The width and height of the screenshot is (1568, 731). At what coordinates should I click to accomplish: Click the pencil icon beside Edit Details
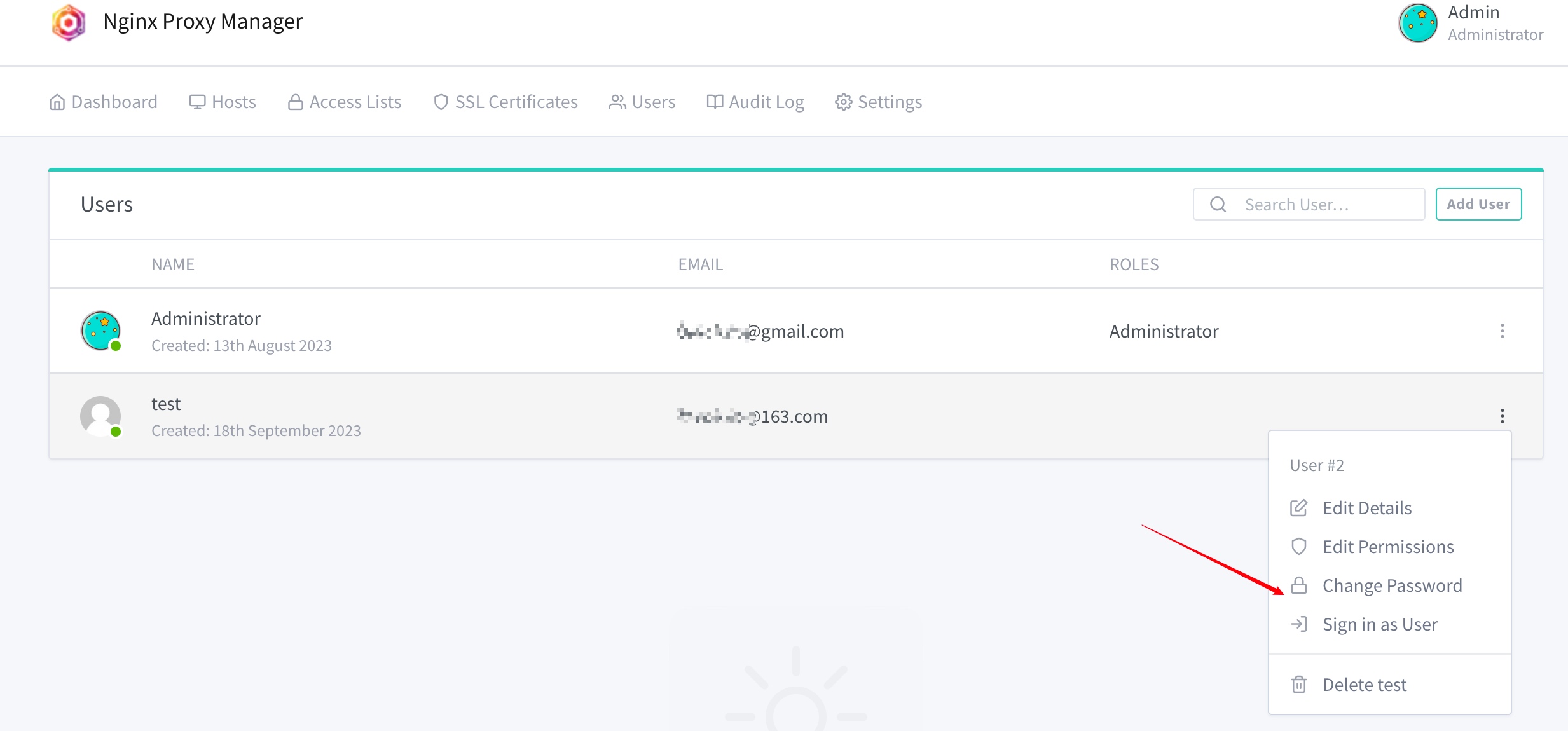click(x=1299, y=508)
